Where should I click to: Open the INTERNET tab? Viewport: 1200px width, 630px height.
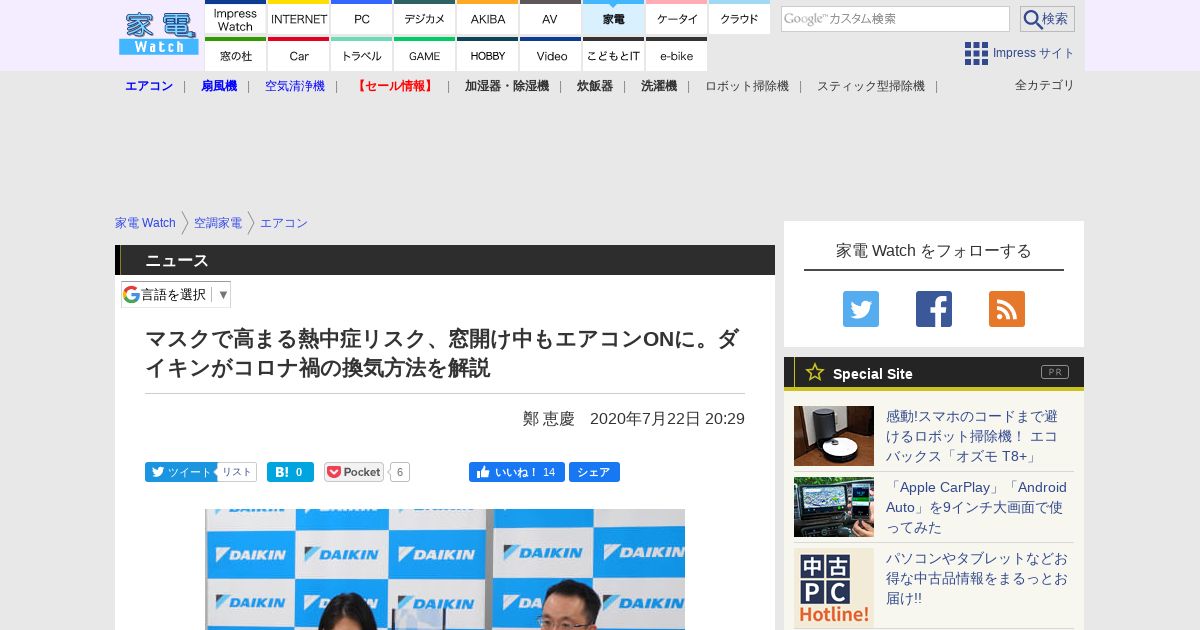(299, 19)
